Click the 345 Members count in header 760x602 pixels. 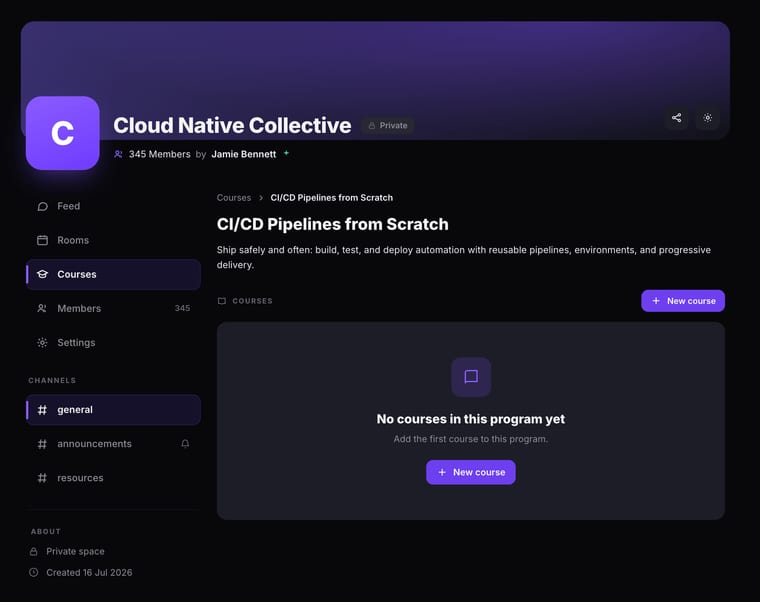click(159, 154)
